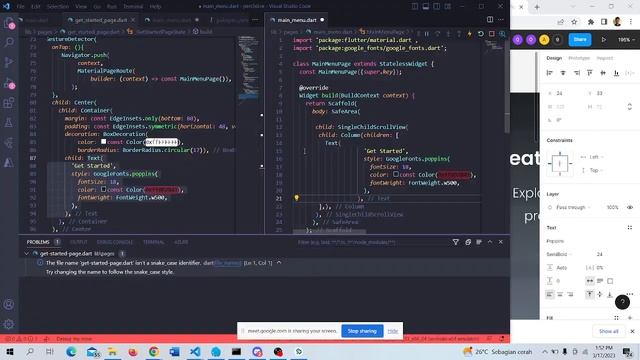The height and width of the screenshot is (360, 640).
Task: Click the white color swatch on line 85
Action: [x=103, y=142]
